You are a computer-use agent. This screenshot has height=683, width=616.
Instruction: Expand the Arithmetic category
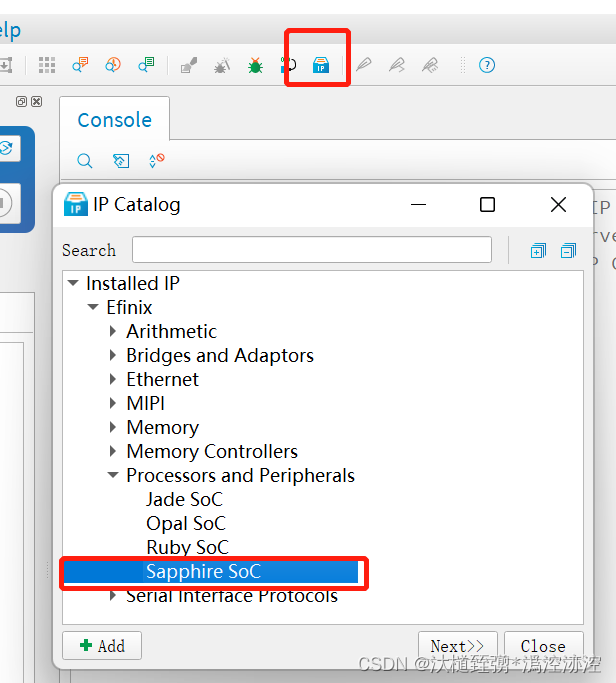pos(113,331)
